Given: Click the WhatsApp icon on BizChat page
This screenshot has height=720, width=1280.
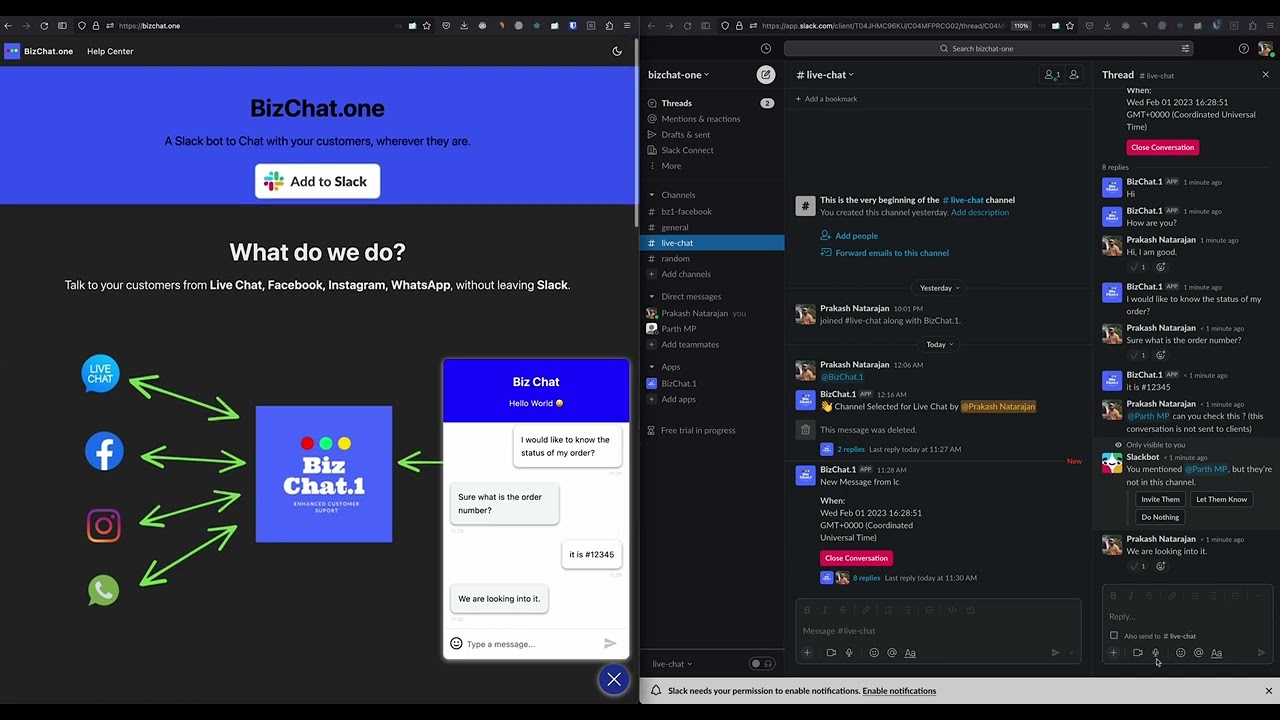Looking at the screenshot, I should click(103, 590).
